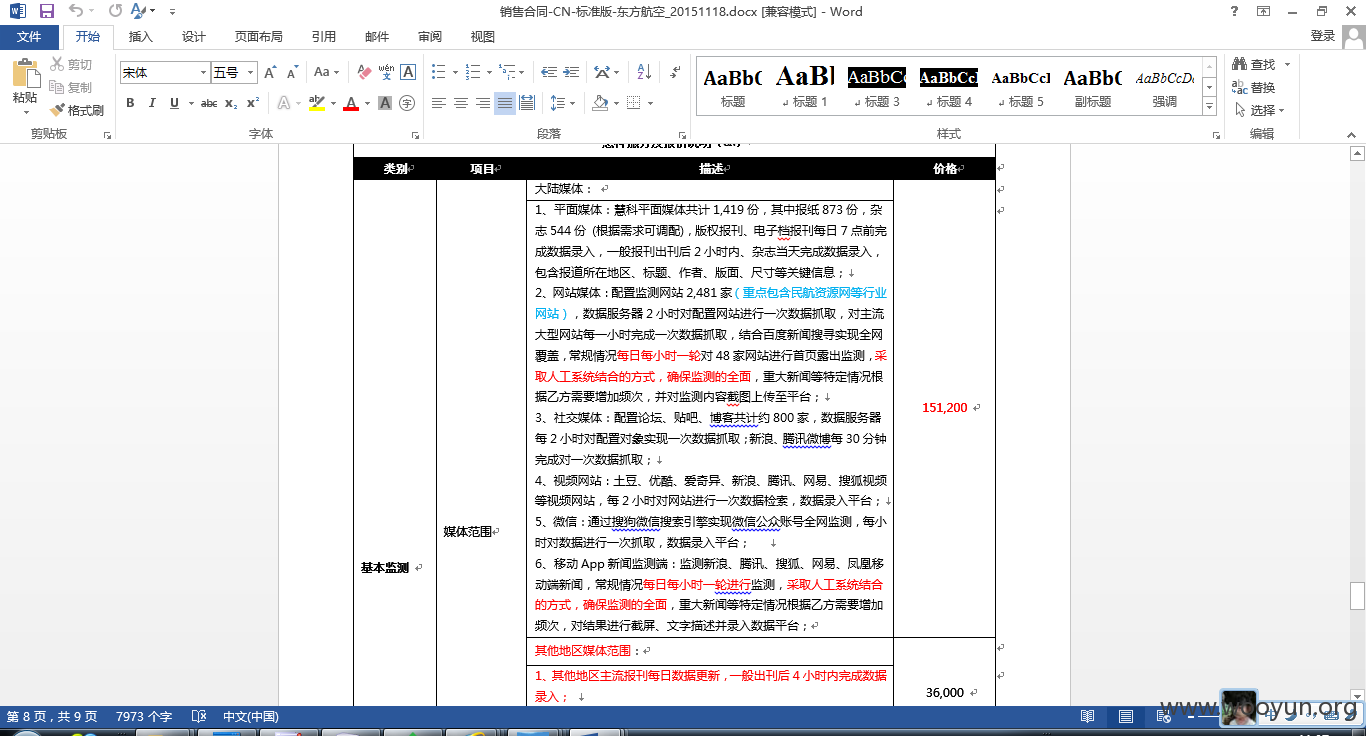The width and height of the screenshot is (1366, 736).
Task: Save the document with the floppy icon
Action: click(x=47, y=12)
